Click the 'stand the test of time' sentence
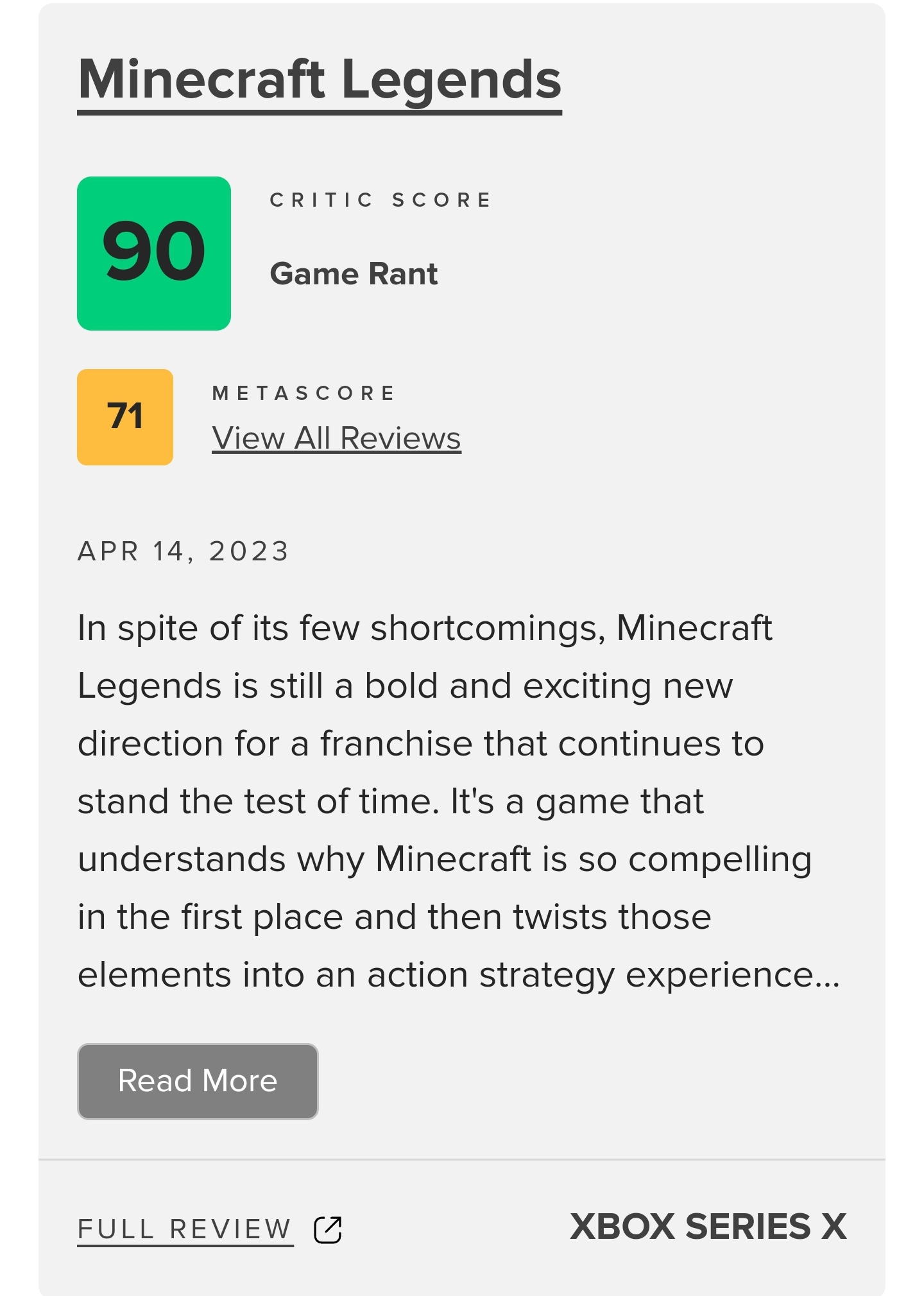This screenshot has height=1296, width=924. 258,802
